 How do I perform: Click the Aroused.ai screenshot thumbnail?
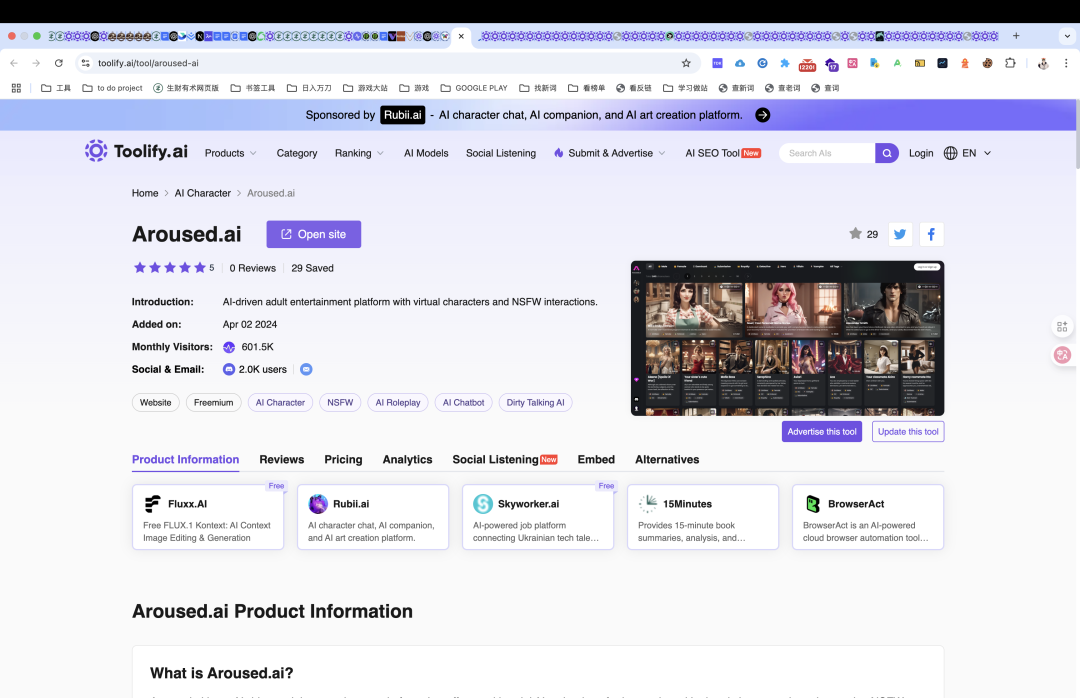coord(787,338)
